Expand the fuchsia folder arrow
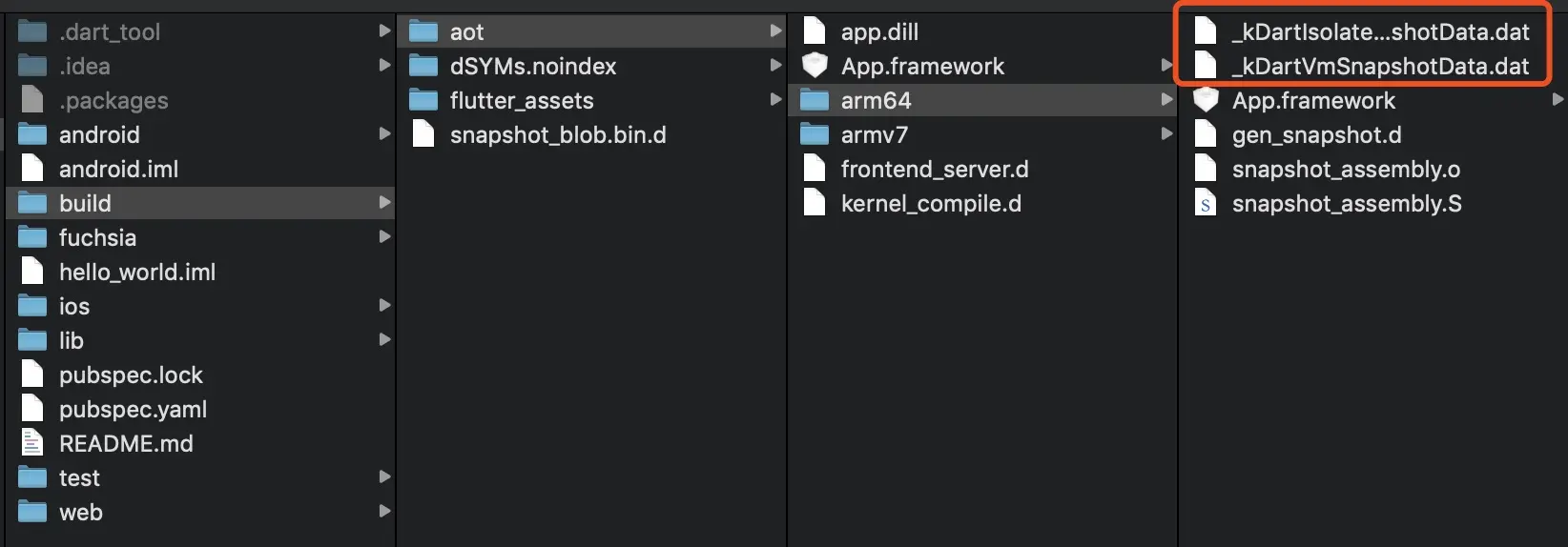 384,237
